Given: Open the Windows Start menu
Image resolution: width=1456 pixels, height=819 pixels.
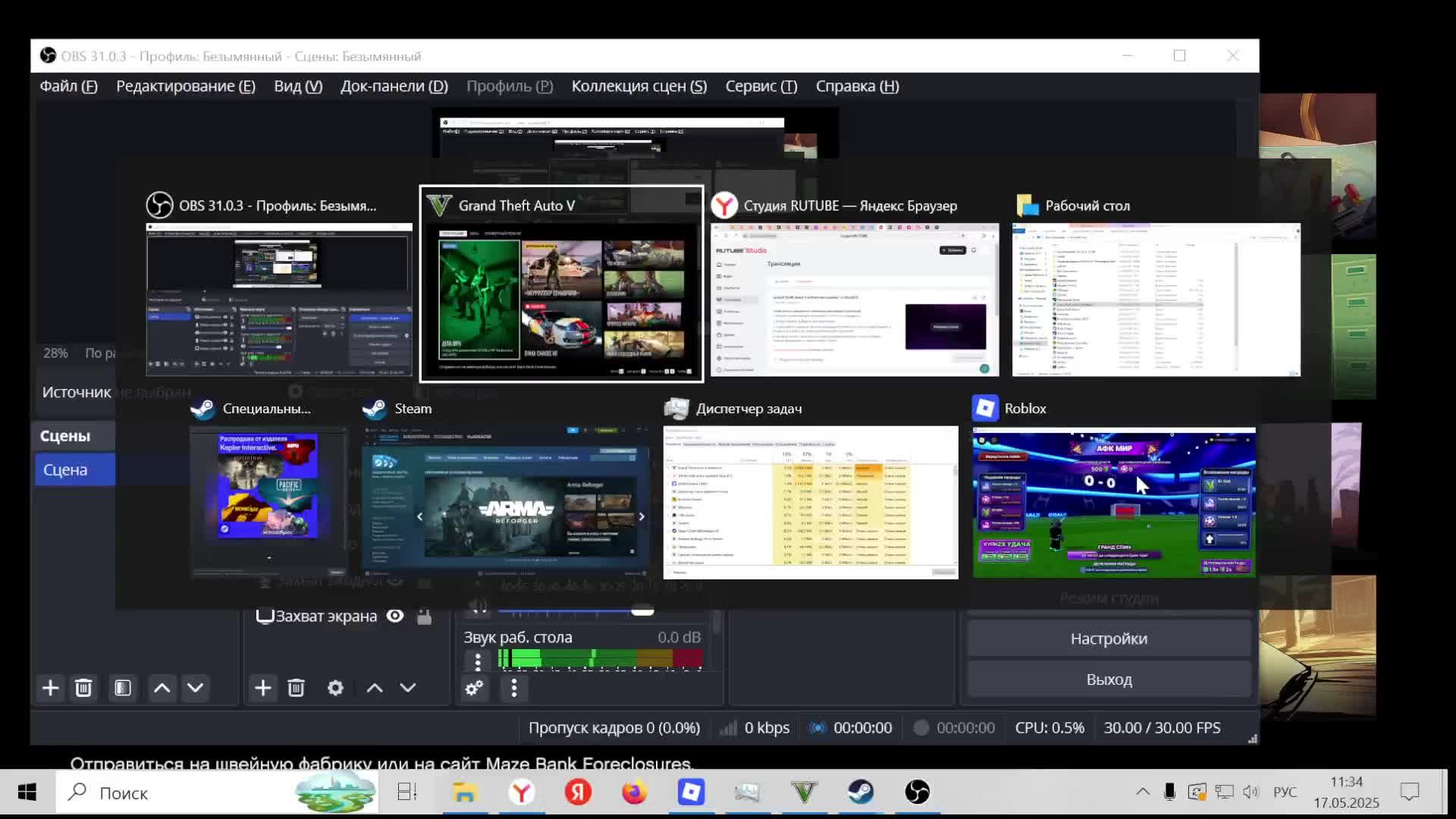Looking at the screenshot, I should tap(27, 792).
